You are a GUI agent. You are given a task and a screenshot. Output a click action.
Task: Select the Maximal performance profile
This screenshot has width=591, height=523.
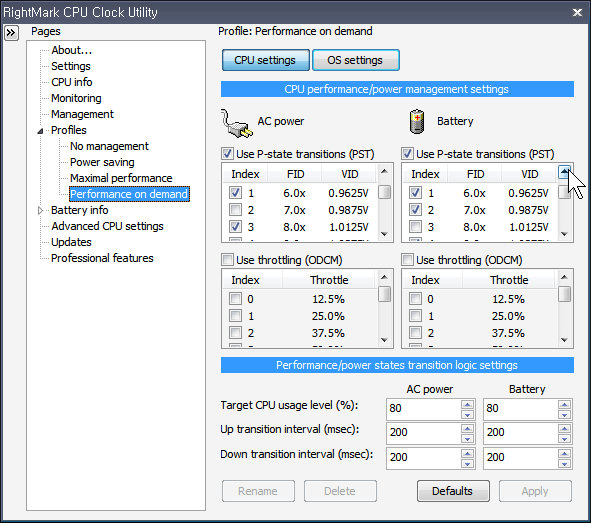(x=121, y=178)
